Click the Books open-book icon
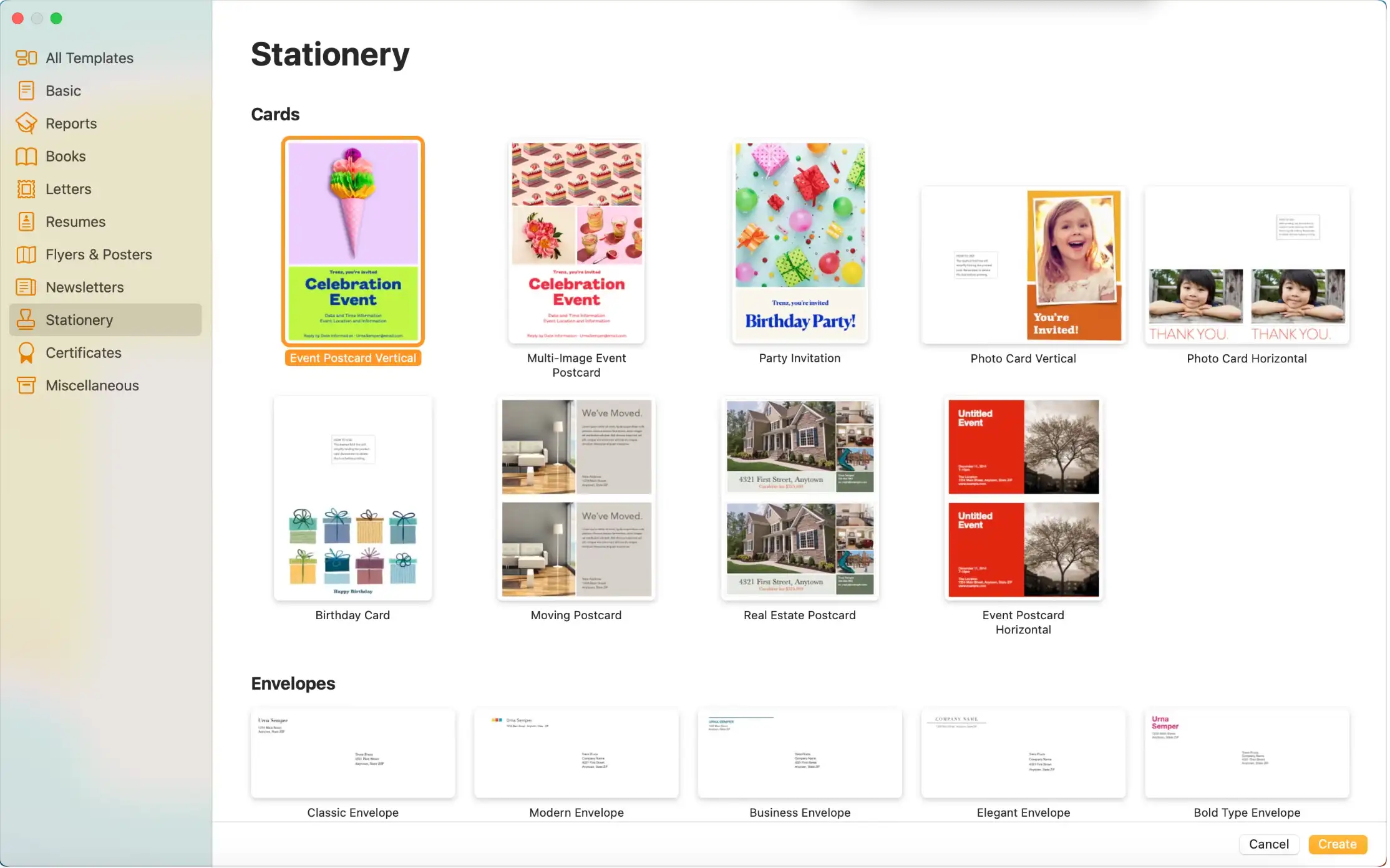 point(26,157)
